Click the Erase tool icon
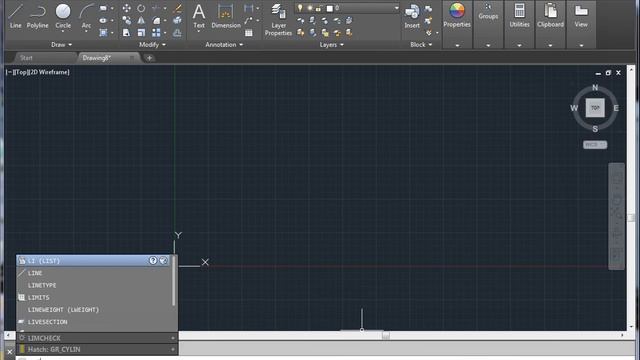Screen dimensions: 640x360 (x=177, y=8)
